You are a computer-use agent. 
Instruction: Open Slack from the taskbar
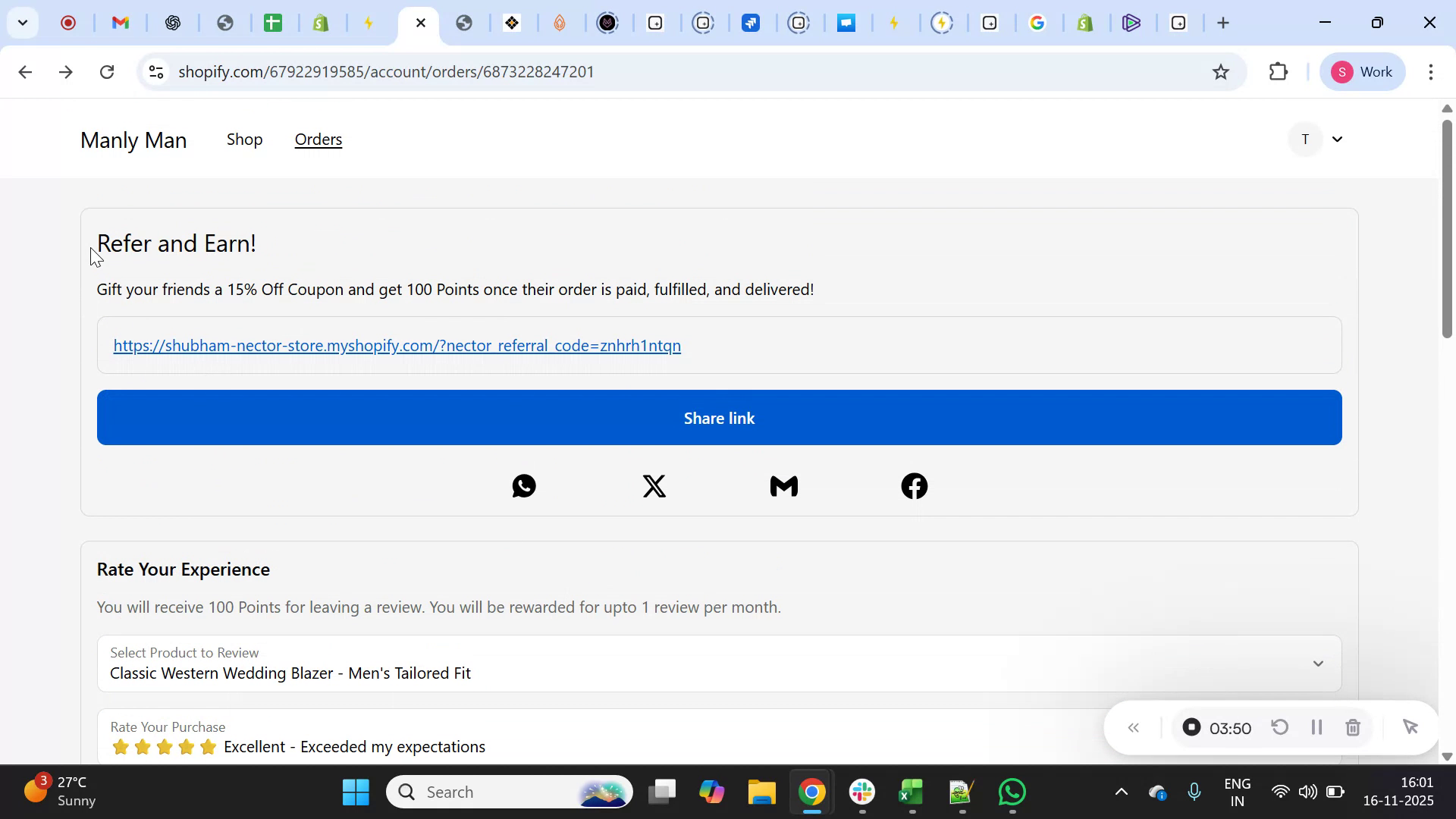[x=861, y=791]
